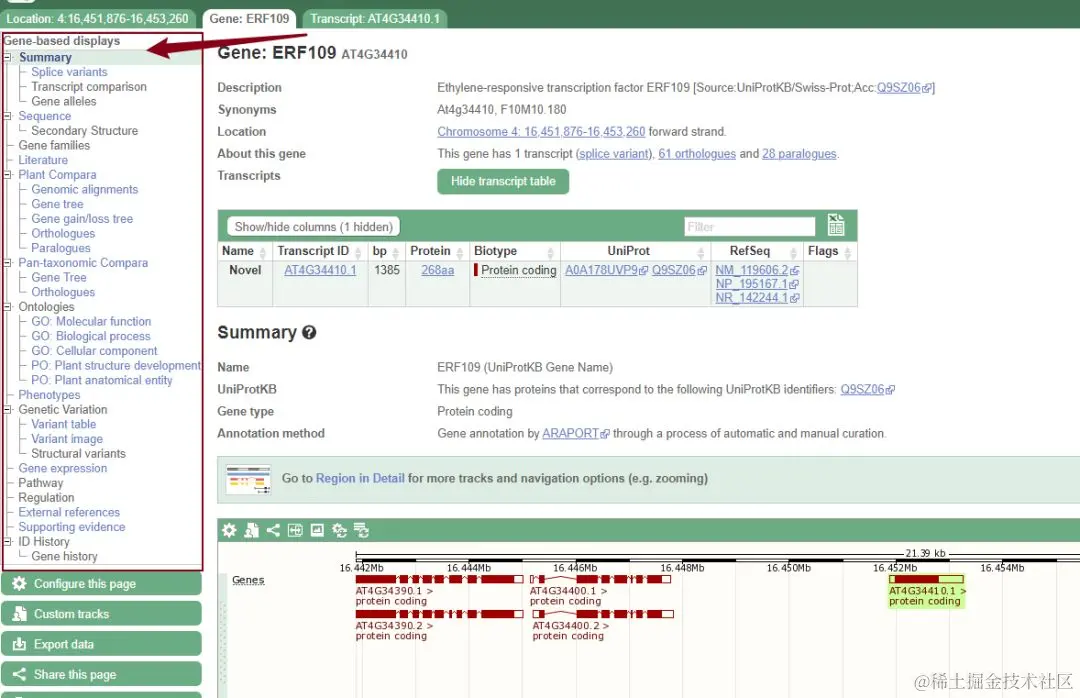Open Variant table in sidebar

pyautogui.click(x=63, y=424)
